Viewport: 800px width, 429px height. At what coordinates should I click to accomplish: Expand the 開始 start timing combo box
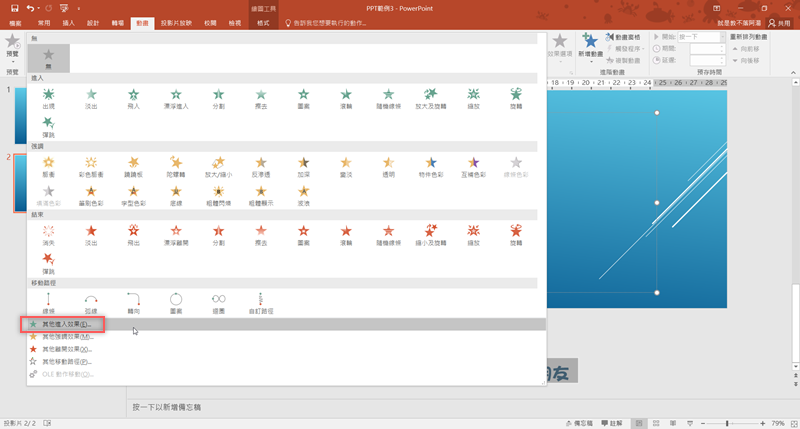pos(720,37)
